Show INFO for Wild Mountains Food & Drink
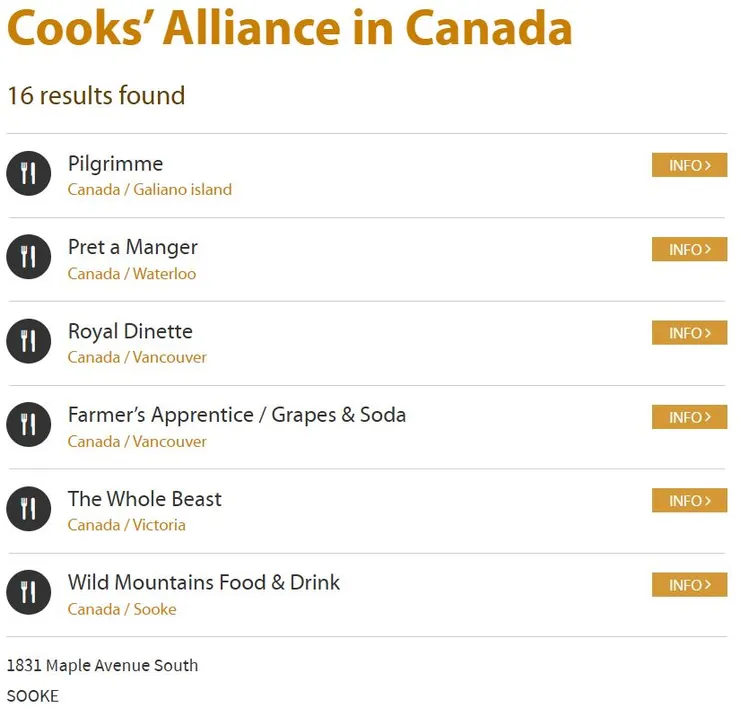This screenshot has height=710, width=740. (x=689, y=585)
